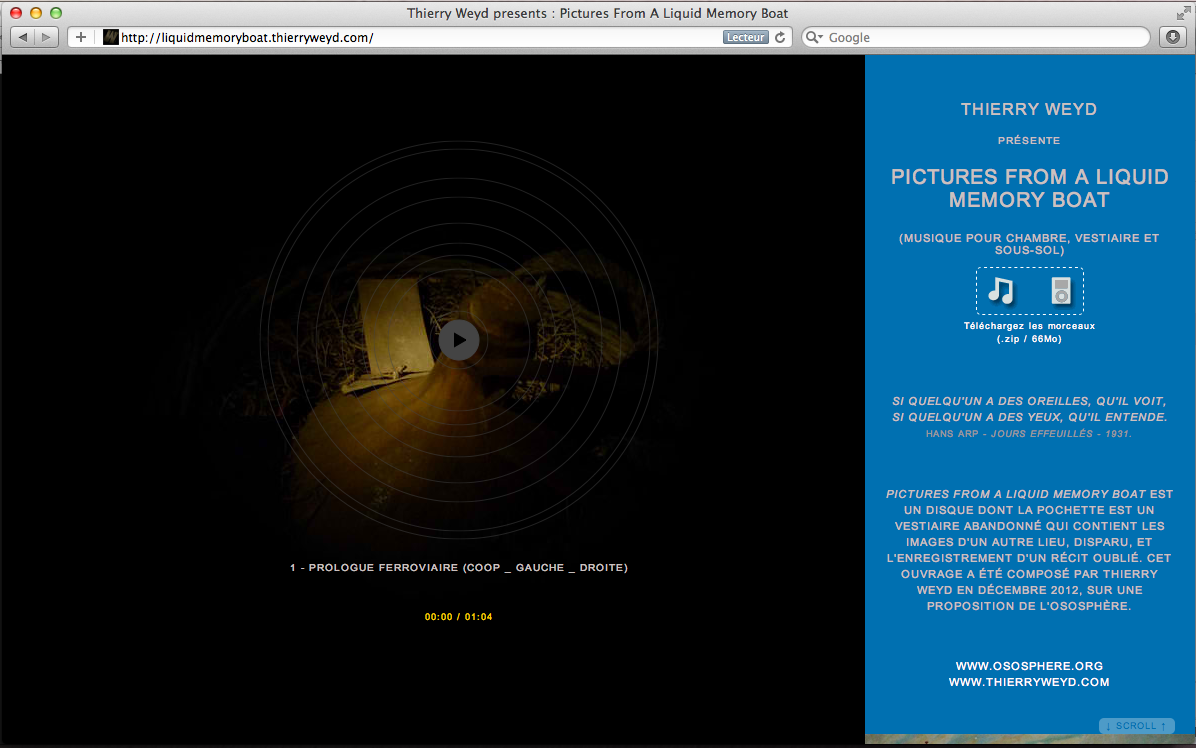Enter full screen using top-right arrows icon
This screenshot has height=748, width=1196.
coord(1183,13)
